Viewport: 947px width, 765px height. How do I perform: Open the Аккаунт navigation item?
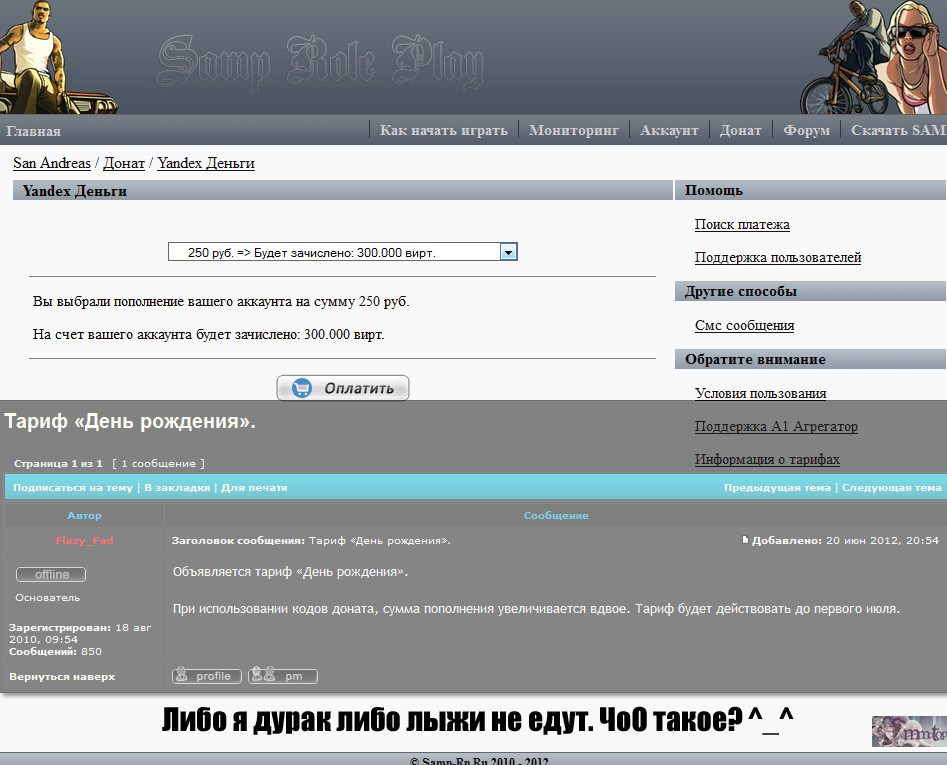tap(669, 130)
